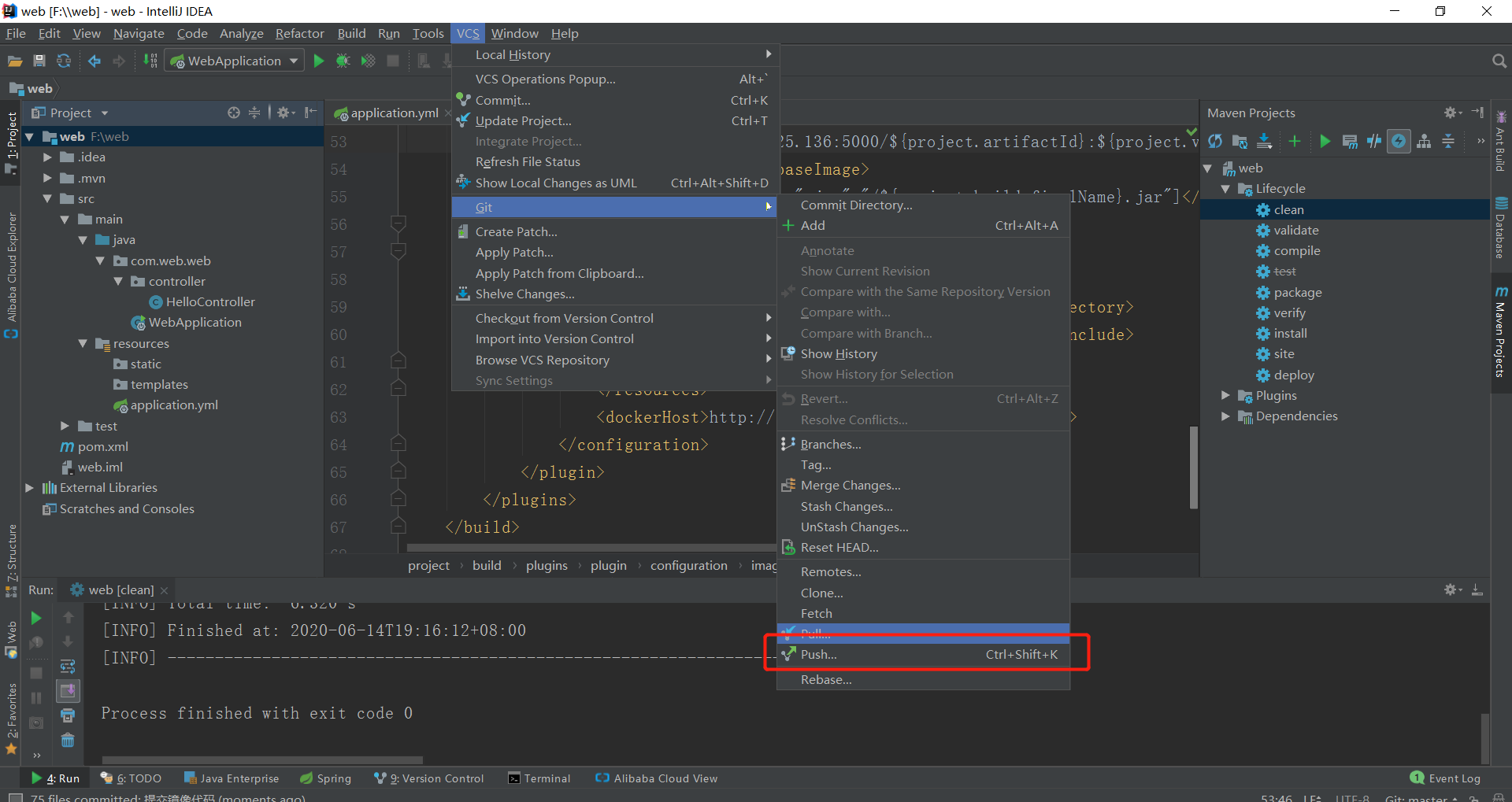Click the scroll-from-source target icon in Project panel
1512x802 pixels.
click(x=234, y=113)
